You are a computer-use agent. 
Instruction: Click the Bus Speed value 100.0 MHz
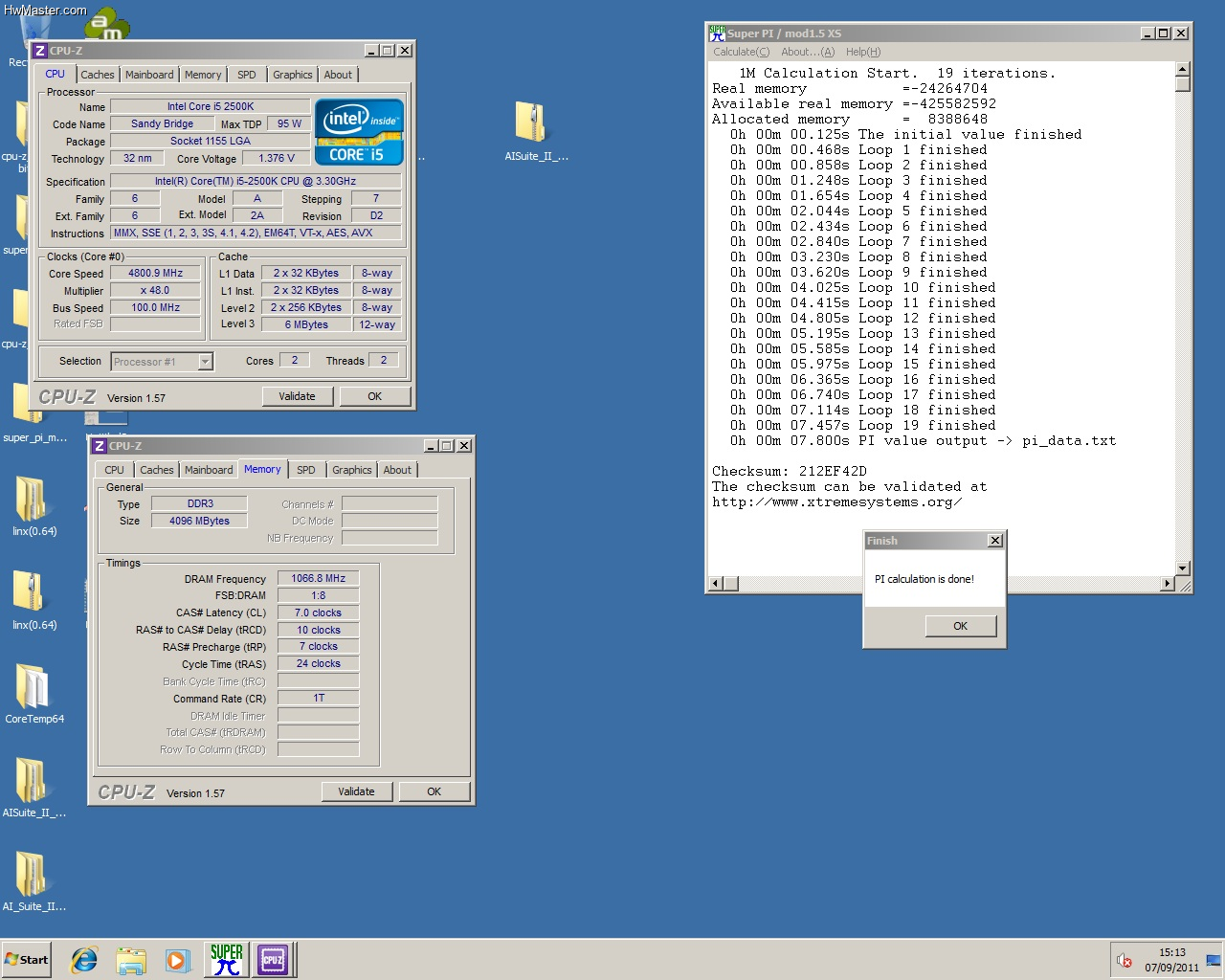(x=155, y=307)
